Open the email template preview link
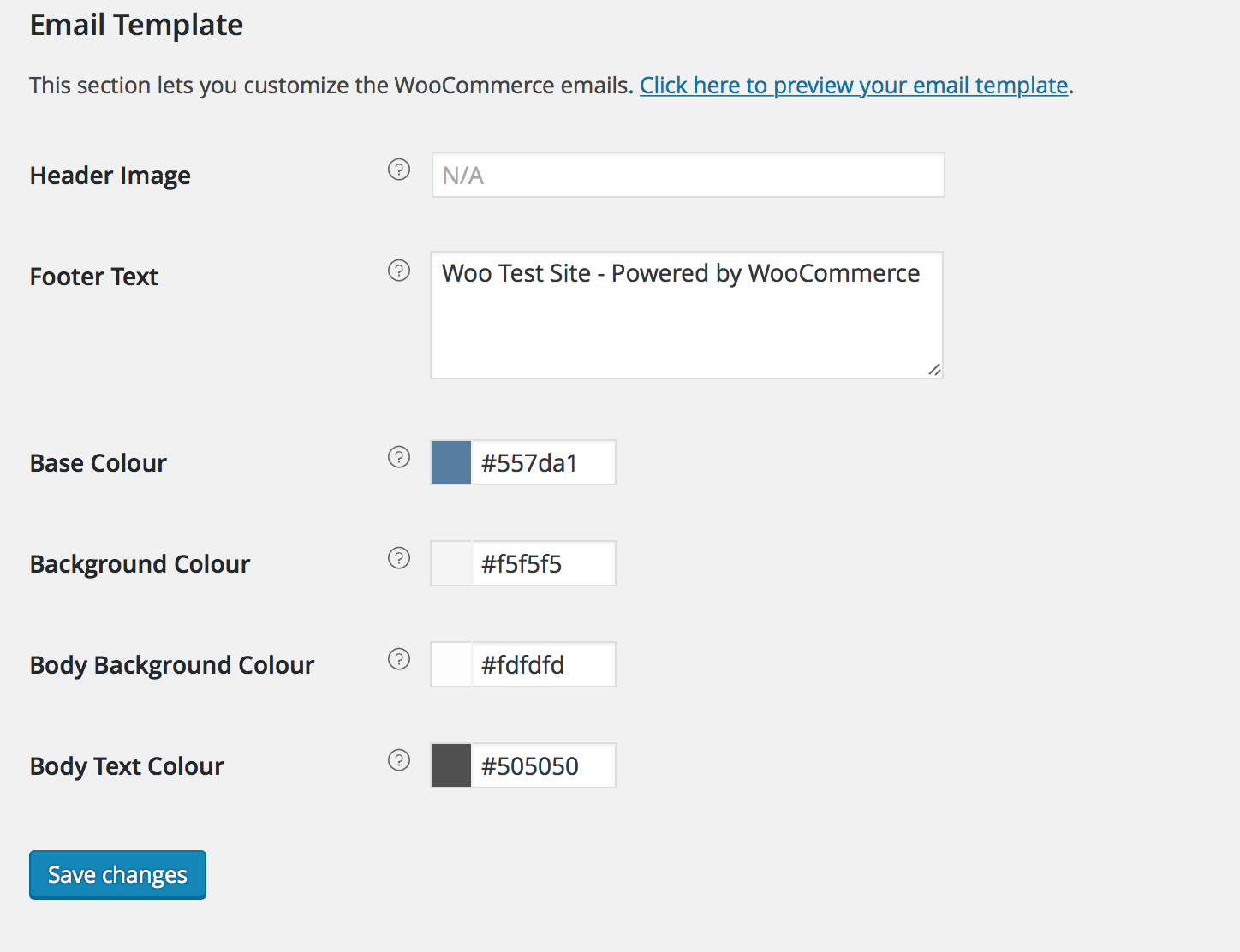 (854, 86)
